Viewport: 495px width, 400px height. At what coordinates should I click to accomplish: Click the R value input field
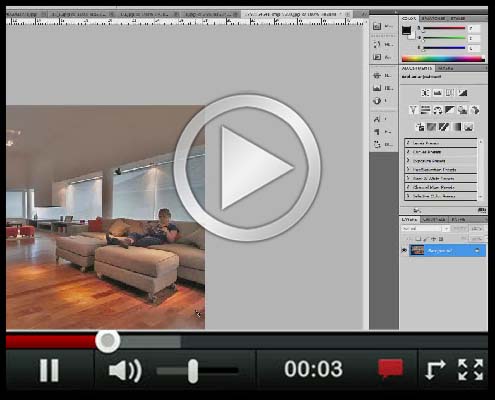[474, 29]
